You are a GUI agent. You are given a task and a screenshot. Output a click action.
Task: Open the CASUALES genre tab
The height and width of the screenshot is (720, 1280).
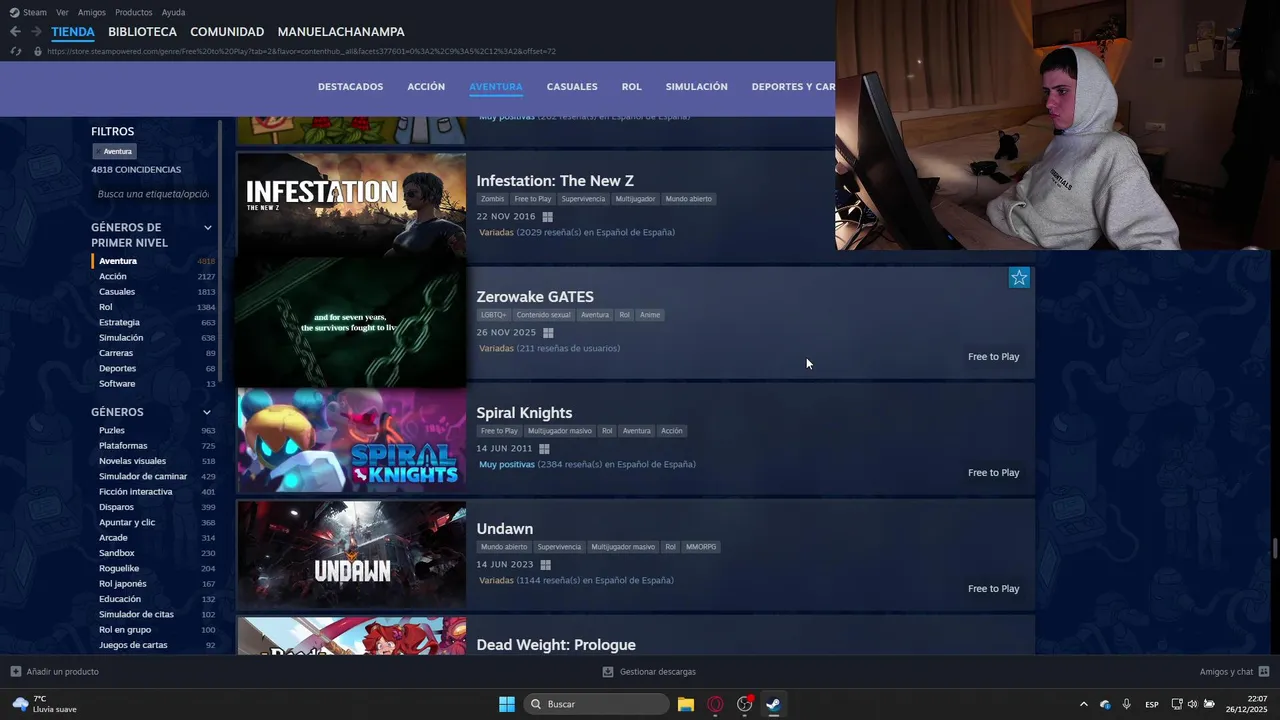point(572,87)
